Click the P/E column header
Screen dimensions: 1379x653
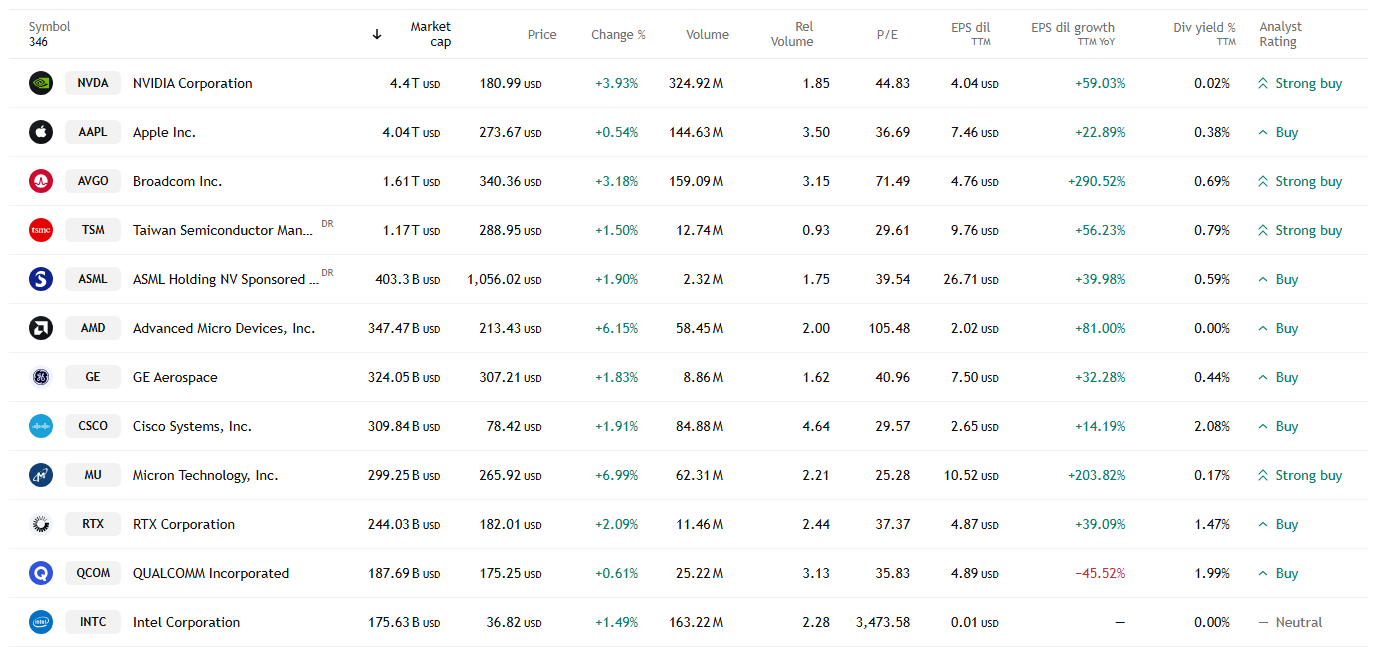point(887,34)
